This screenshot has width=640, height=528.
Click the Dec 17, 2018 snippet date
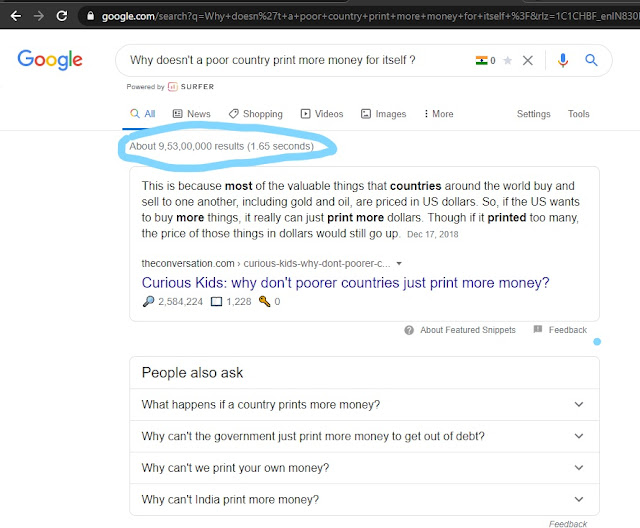pos(433,235)
